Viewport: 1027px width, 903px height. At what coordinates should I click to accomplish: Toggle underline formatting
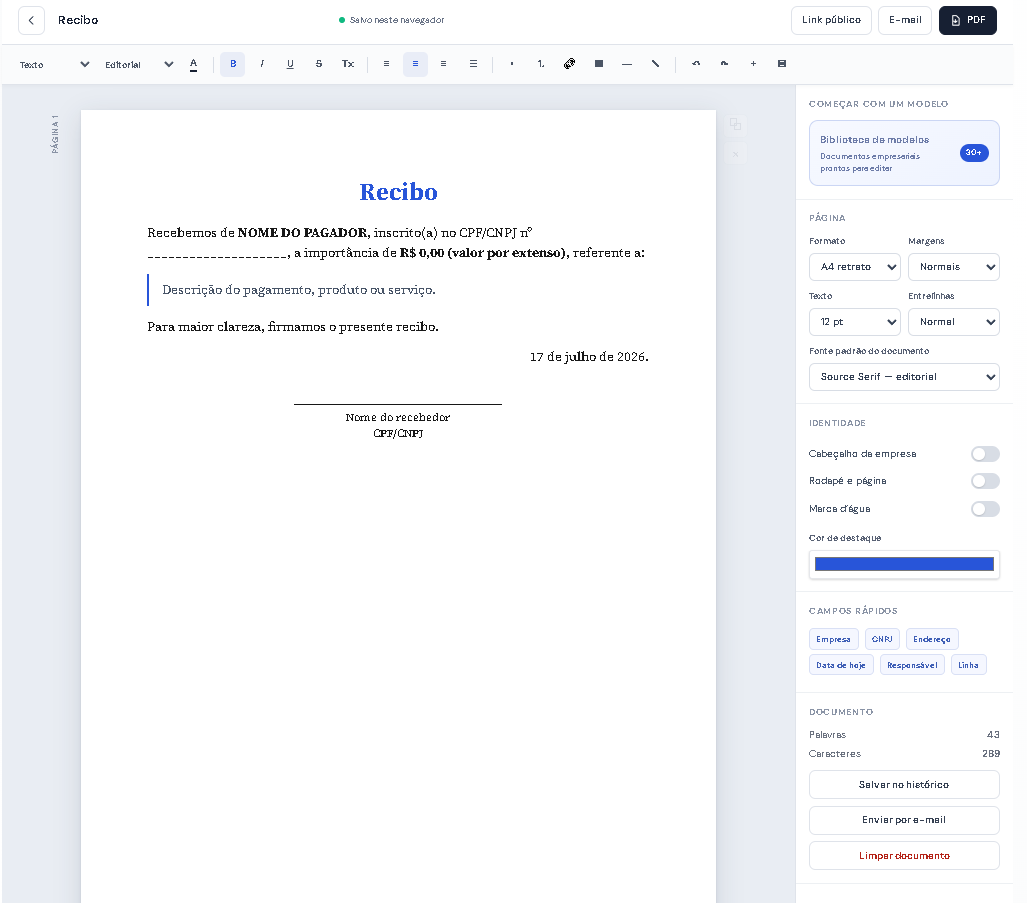click(x=290, y=64)
